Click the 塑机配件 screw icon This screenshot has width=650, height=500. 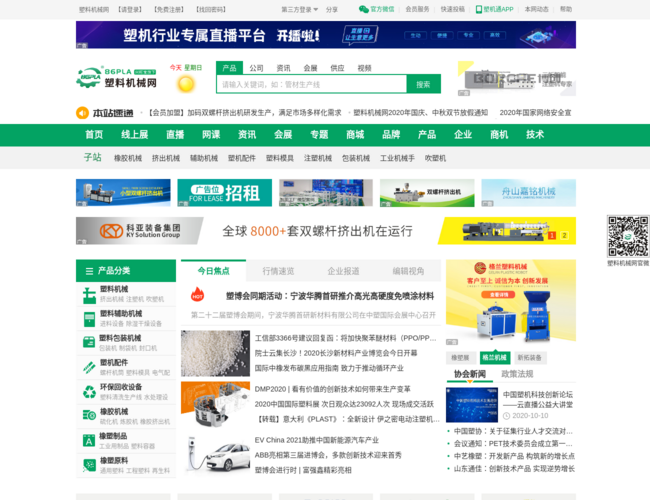pyautogui.click(x=89, y=367)
